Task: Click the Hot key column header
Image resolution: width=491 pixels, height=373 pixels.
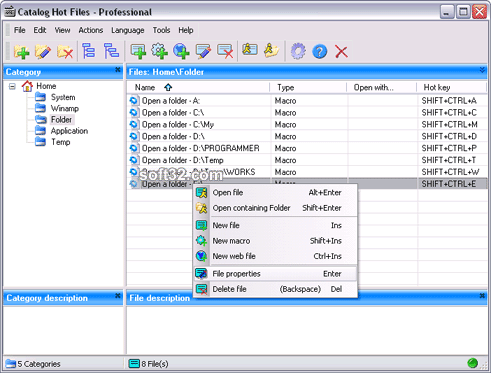Action: click(452, 87)
